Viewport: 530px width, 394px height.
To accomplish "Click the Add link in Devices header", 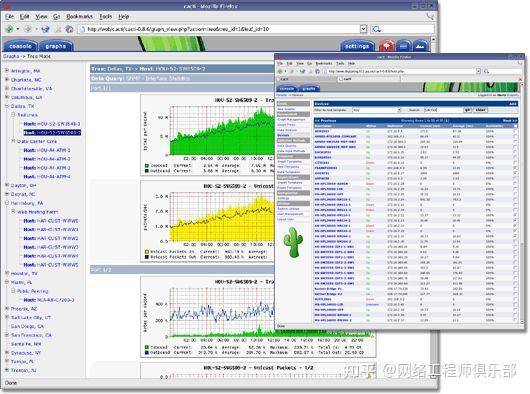I will click(x=513, y=104).
